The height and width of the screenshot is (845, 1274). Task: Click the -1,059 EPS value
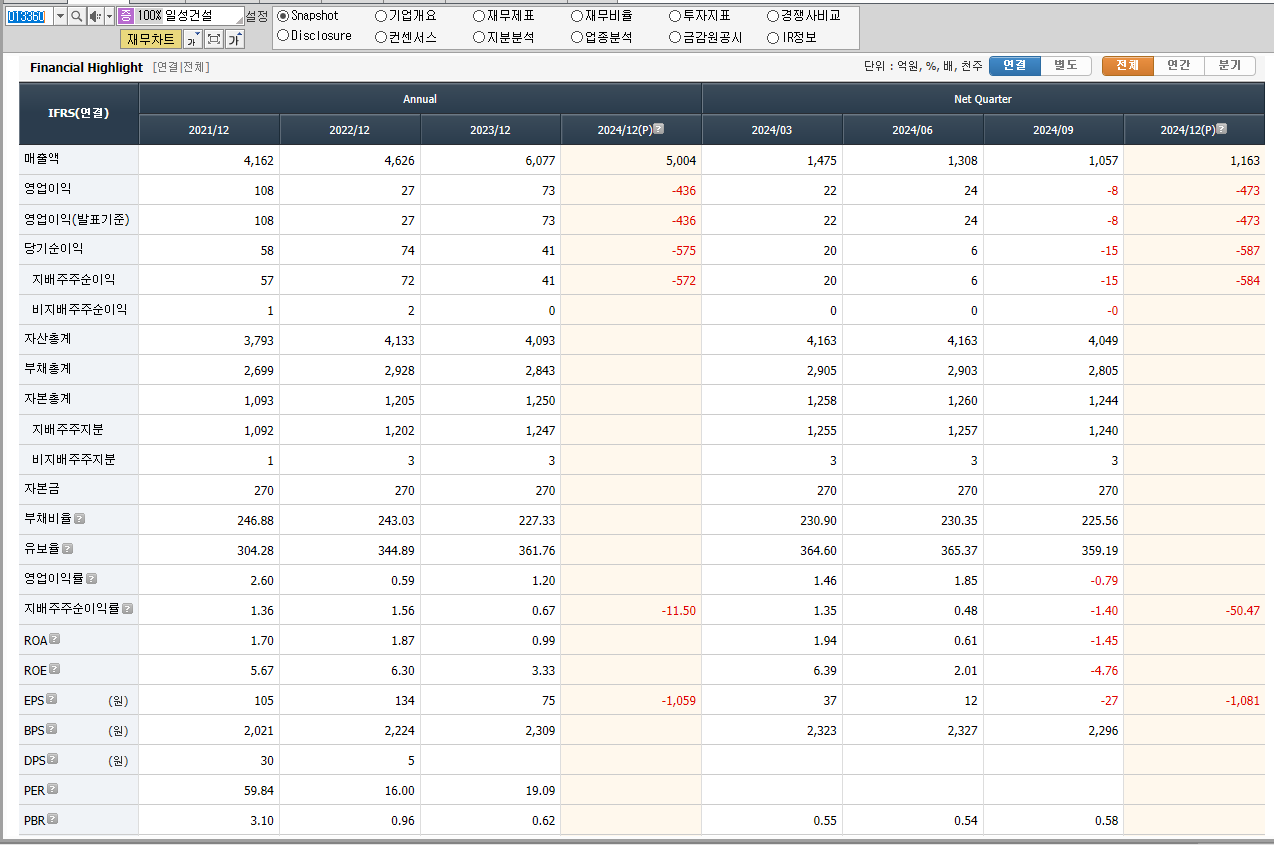point(679,700)
